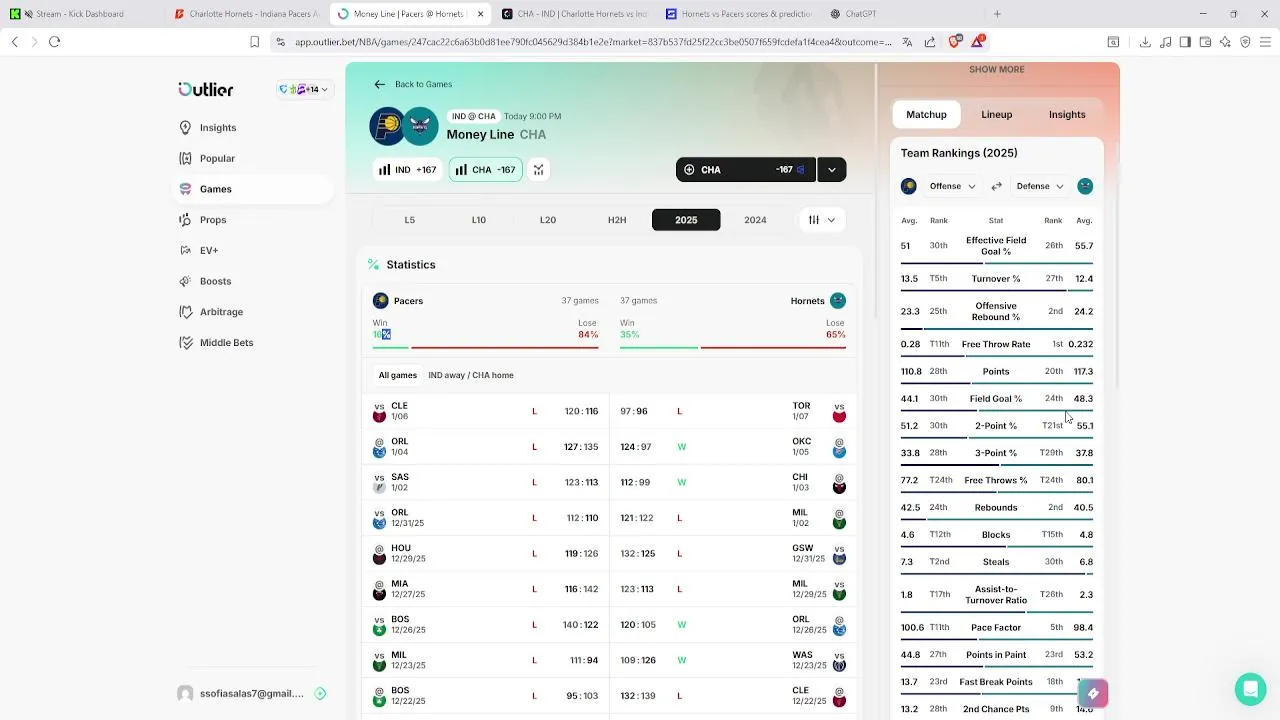Click the share icon in address bar
This screenshot has width=1280, height=720.
[x=930, y=42]
